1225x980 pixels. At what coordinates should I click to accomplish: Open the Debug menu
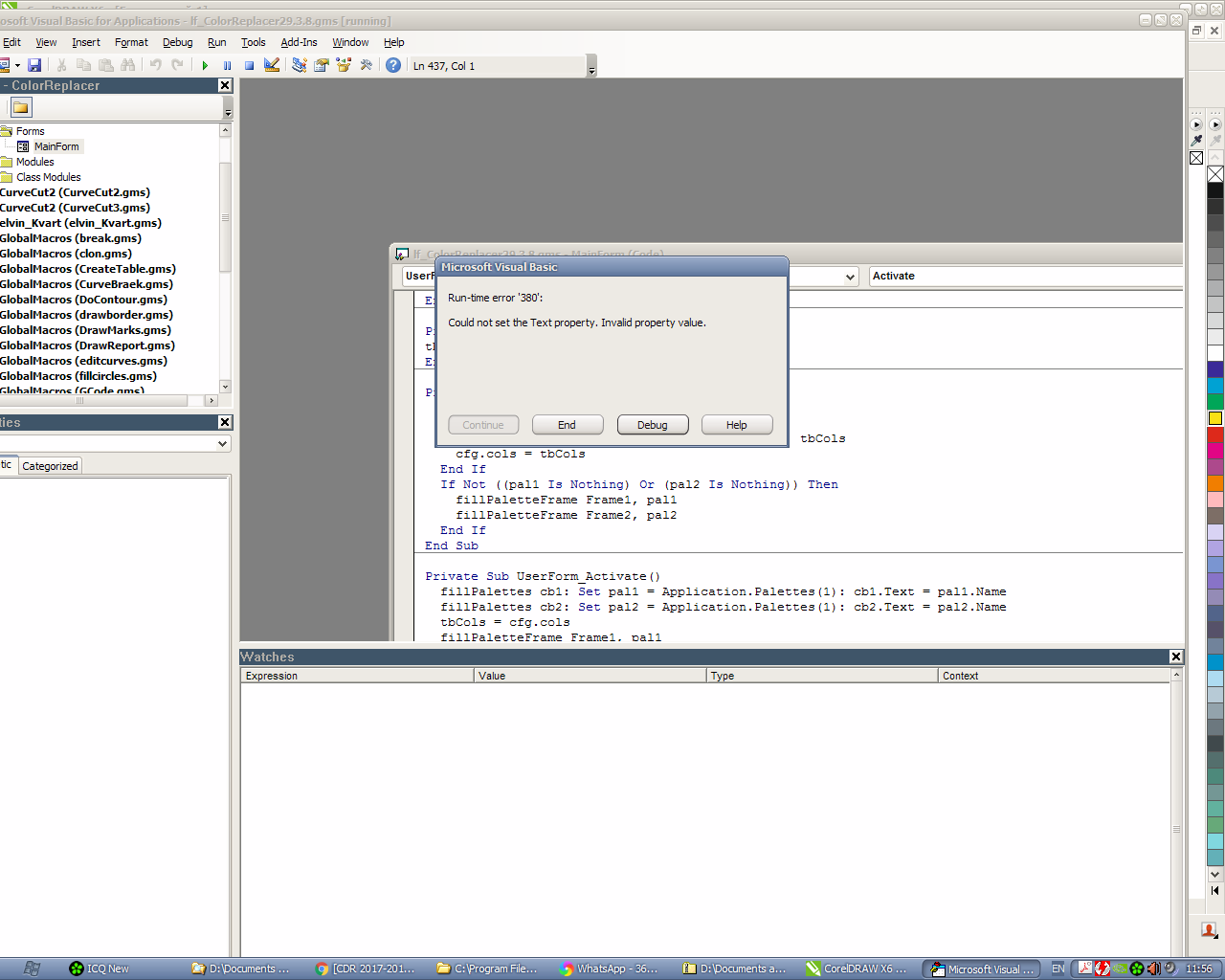[177, 42]
